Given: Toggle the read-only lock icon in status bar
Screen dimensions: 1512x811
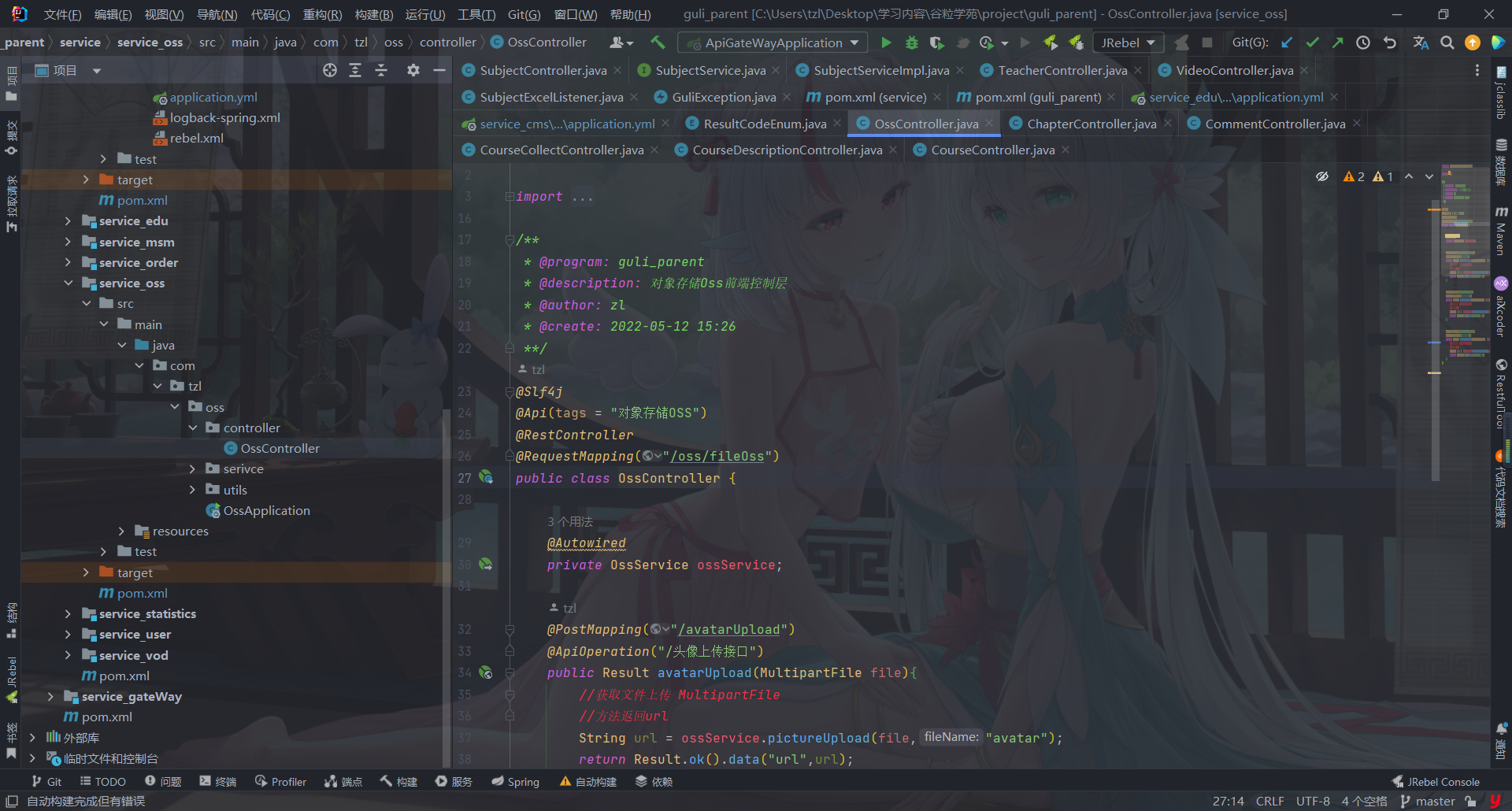Looking at the screenshot, I should [x=1470, y=801].
